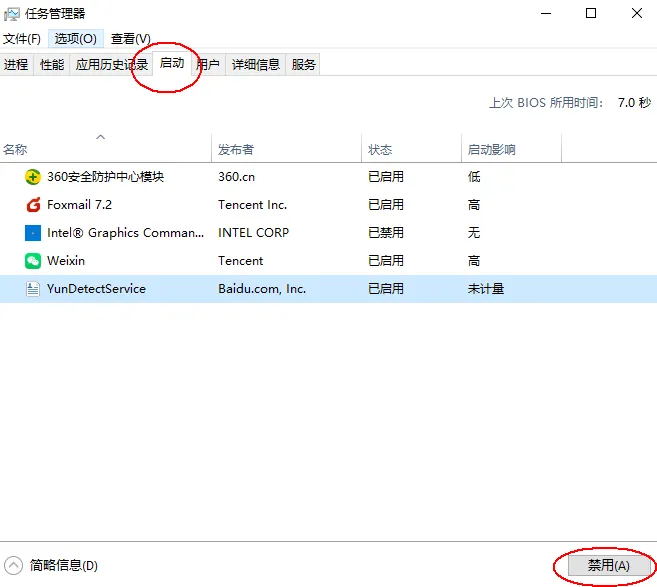
Task: Click startup impact 高 in Weixin row
Action: [x=474, y=261]
